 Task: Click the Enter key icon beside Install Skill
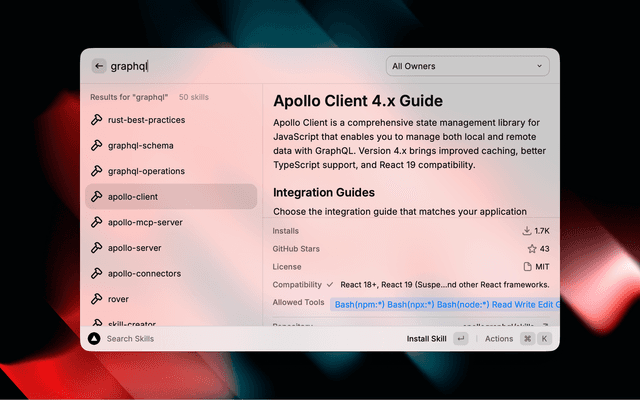tap(460, 339)
